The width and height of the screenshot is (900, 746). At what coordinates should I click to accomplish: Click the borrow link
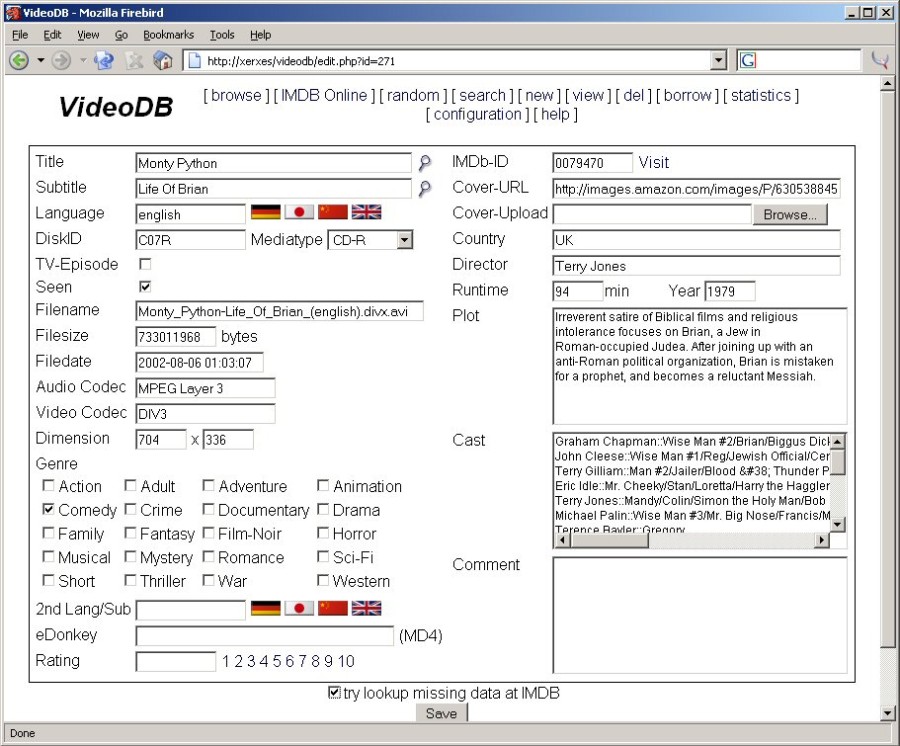click(688, 95)
